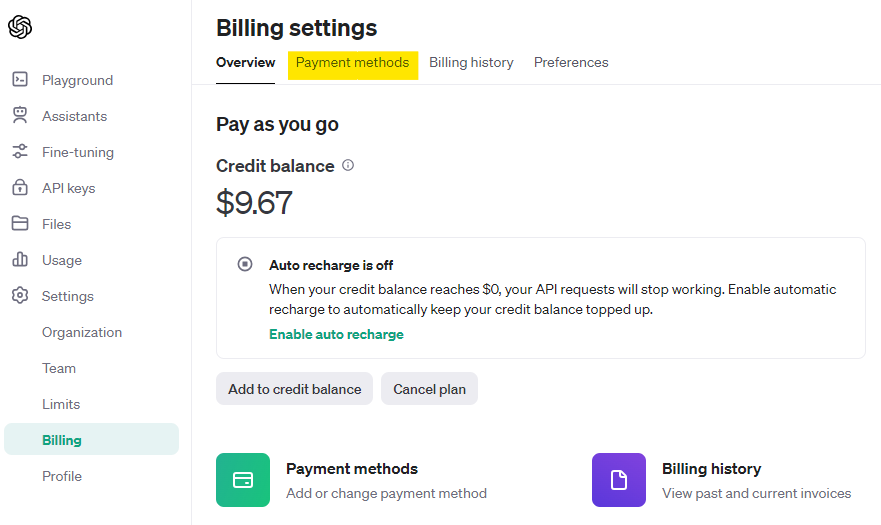881x525 pixels.
Task: Click the OpenAI logo icon
Action: coord(20,28)
